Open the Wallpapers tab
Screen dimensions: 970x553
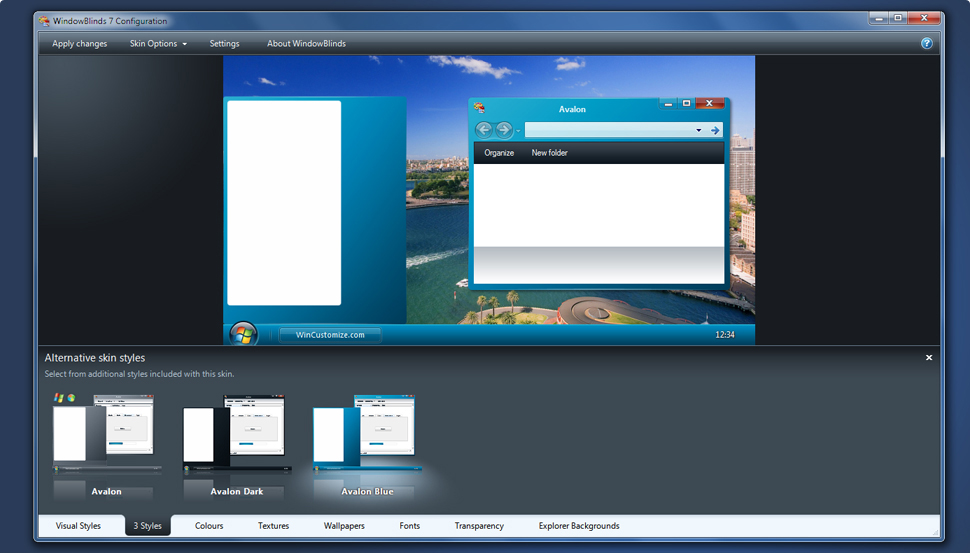click(344, 526)
